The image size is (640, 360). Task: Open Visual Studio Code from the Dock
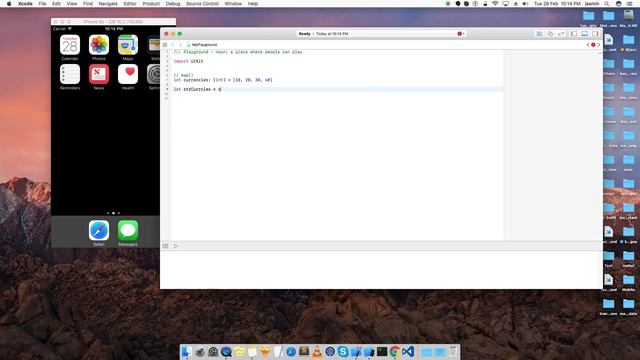click(x=408, y=351)
